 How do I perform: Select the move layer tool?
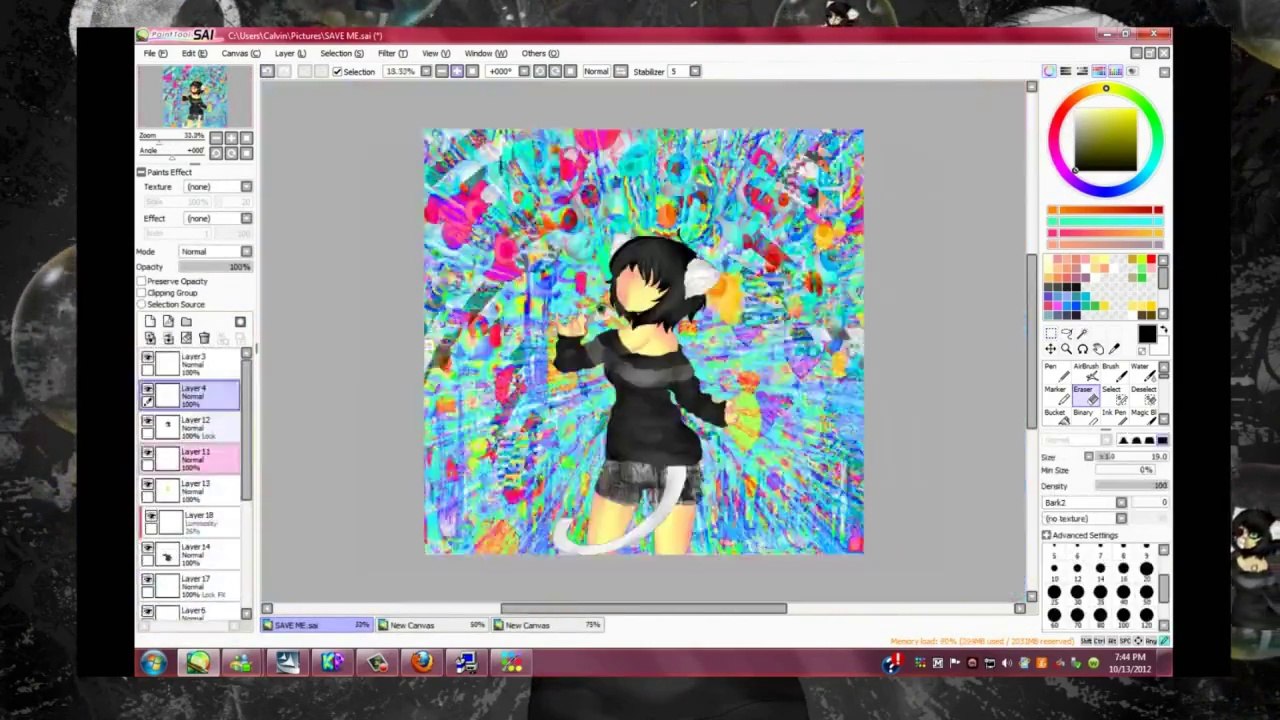(x=1050, y=349)
